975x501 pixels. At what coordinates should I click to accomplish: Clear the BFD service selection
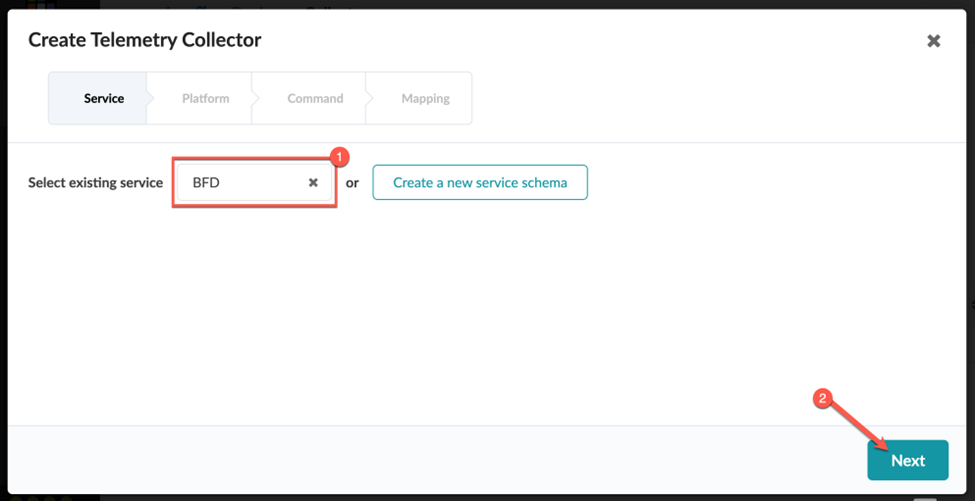click(313, 183)
